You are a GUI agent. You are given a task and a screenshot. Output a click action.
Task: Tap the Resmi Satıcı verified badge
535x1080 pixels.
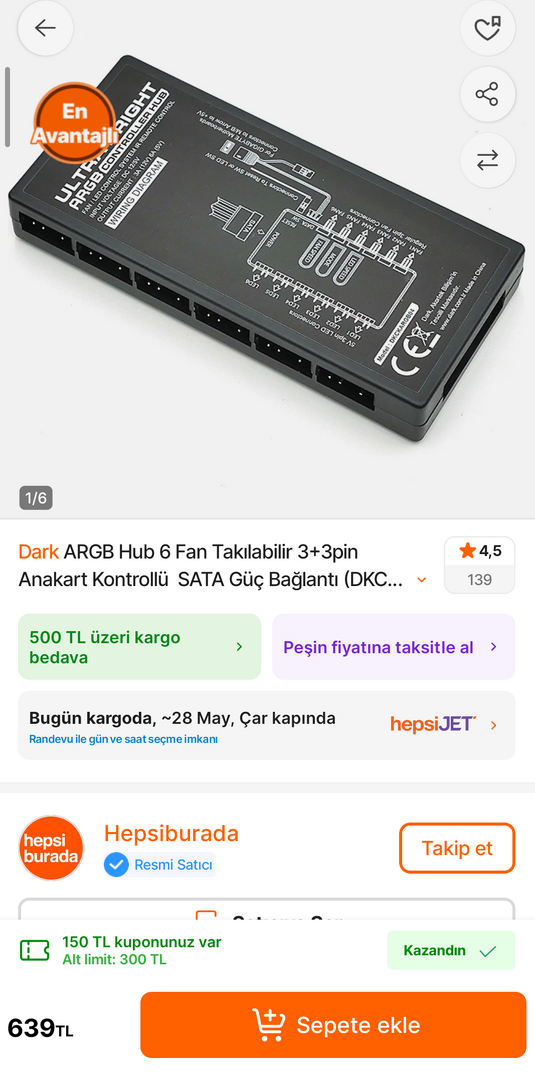point(159,865)
